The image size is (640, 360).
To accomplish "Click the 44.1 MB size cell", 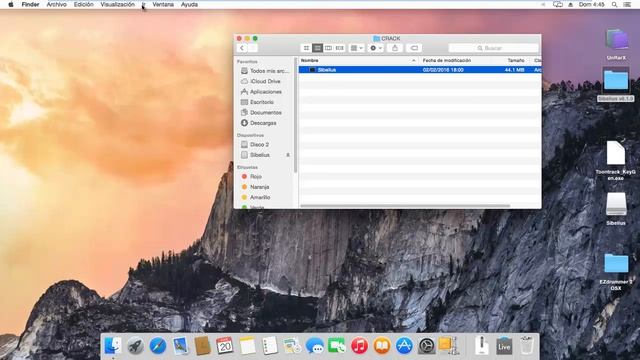I will point(514,70).
